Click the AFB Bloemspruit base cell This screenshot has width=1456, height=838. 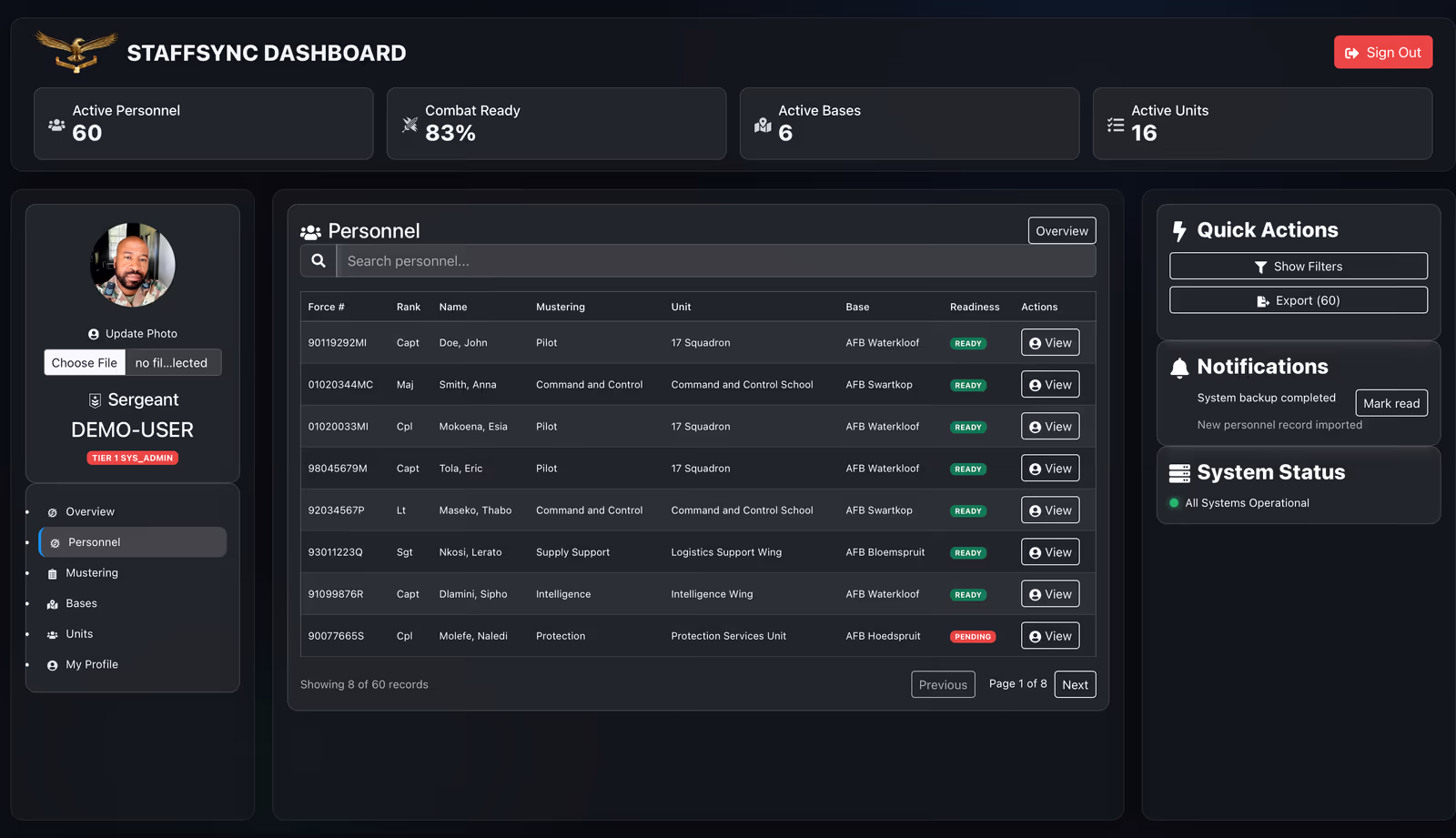point(885,552)
